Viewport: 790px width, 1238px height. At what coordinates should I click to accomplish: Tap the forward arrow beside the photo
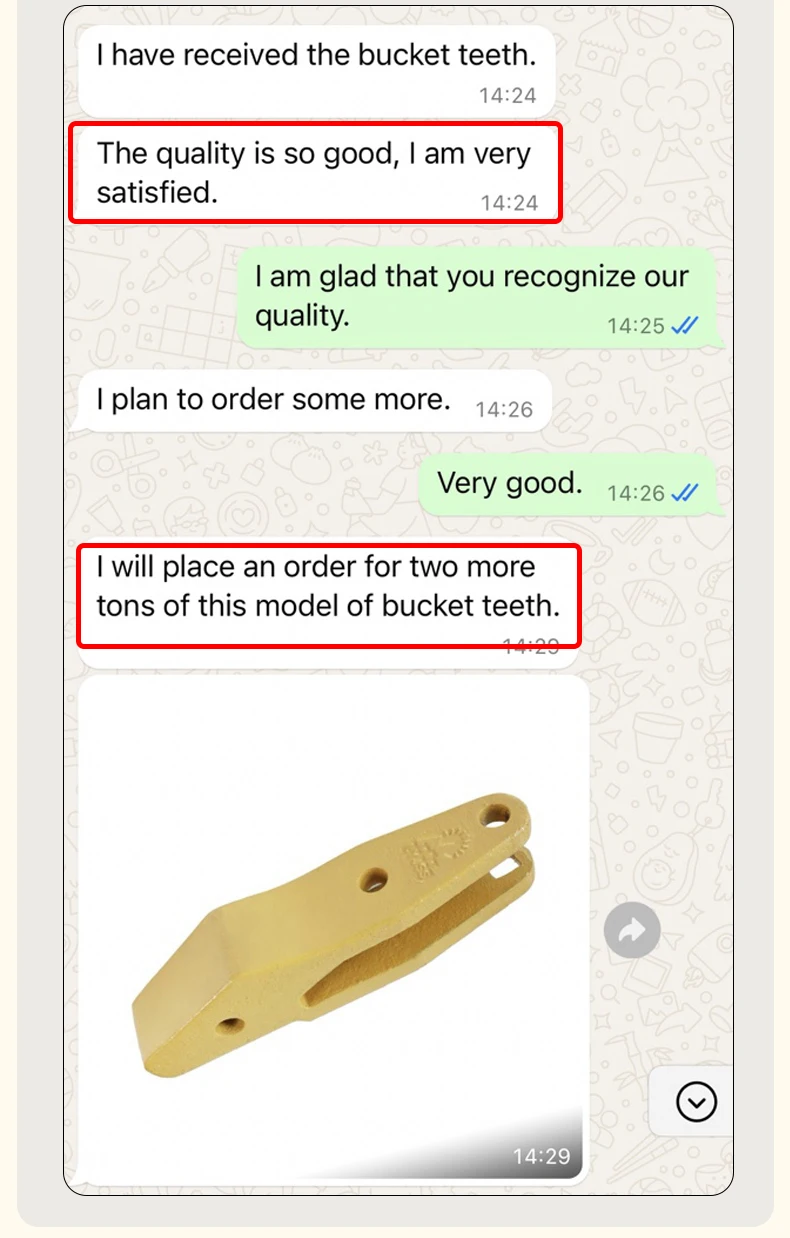pyautogui.click(x=632, y=931)
